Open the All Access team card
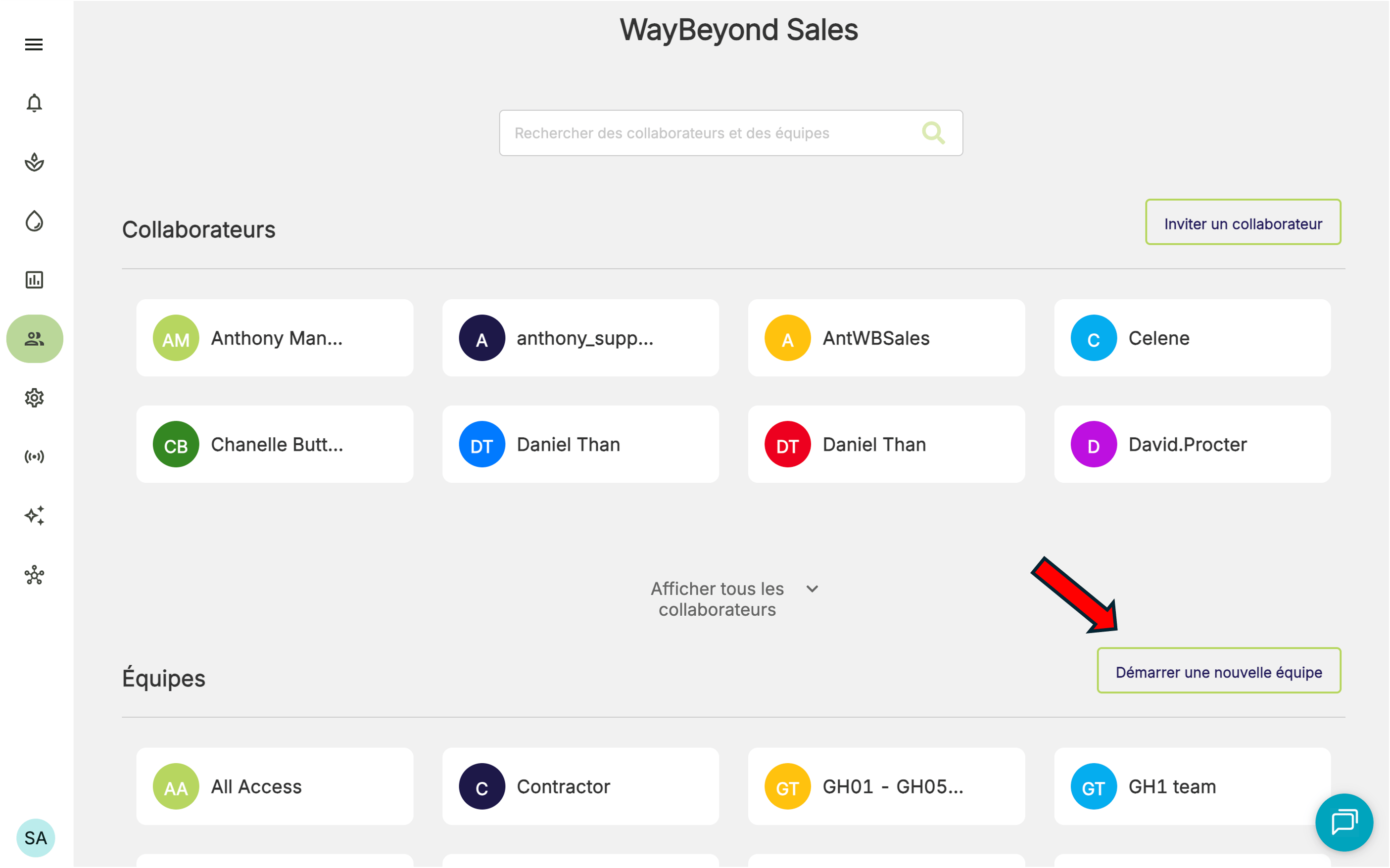Viewport: 1390px width, 868px height. pyautogui.click(x=275, y=786)
